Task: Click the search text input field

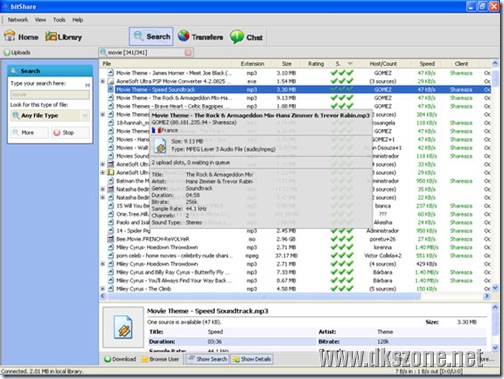Action: [x=50, y=95]
